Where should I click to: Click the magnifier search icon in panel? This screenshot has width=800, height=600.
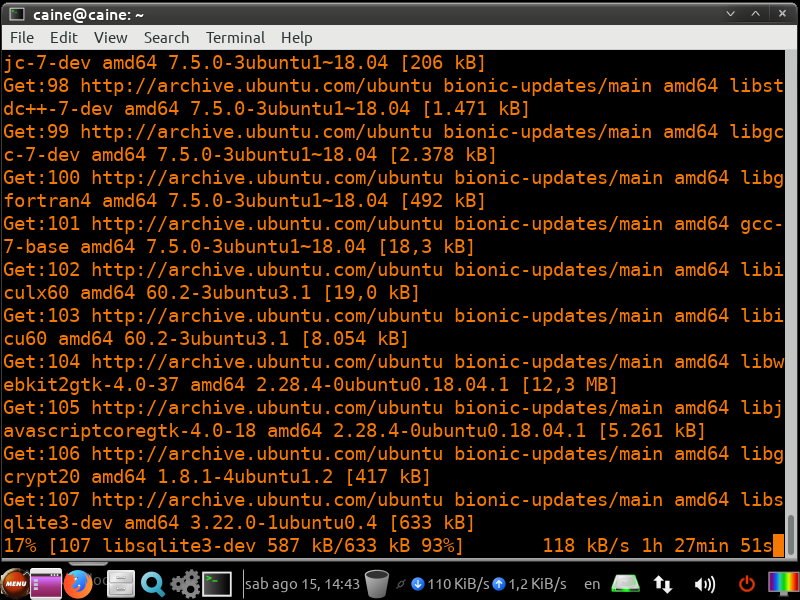tap(153, 584)
